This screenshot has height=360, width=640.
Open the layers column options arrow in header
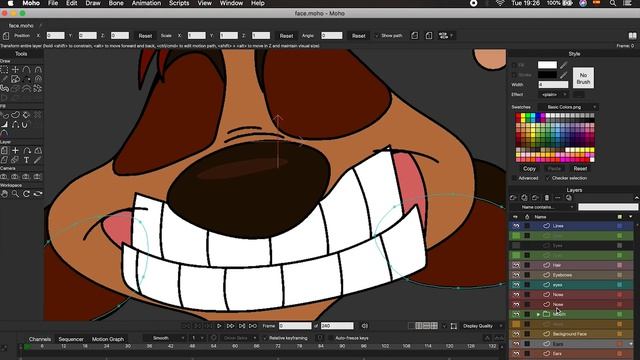631,217
